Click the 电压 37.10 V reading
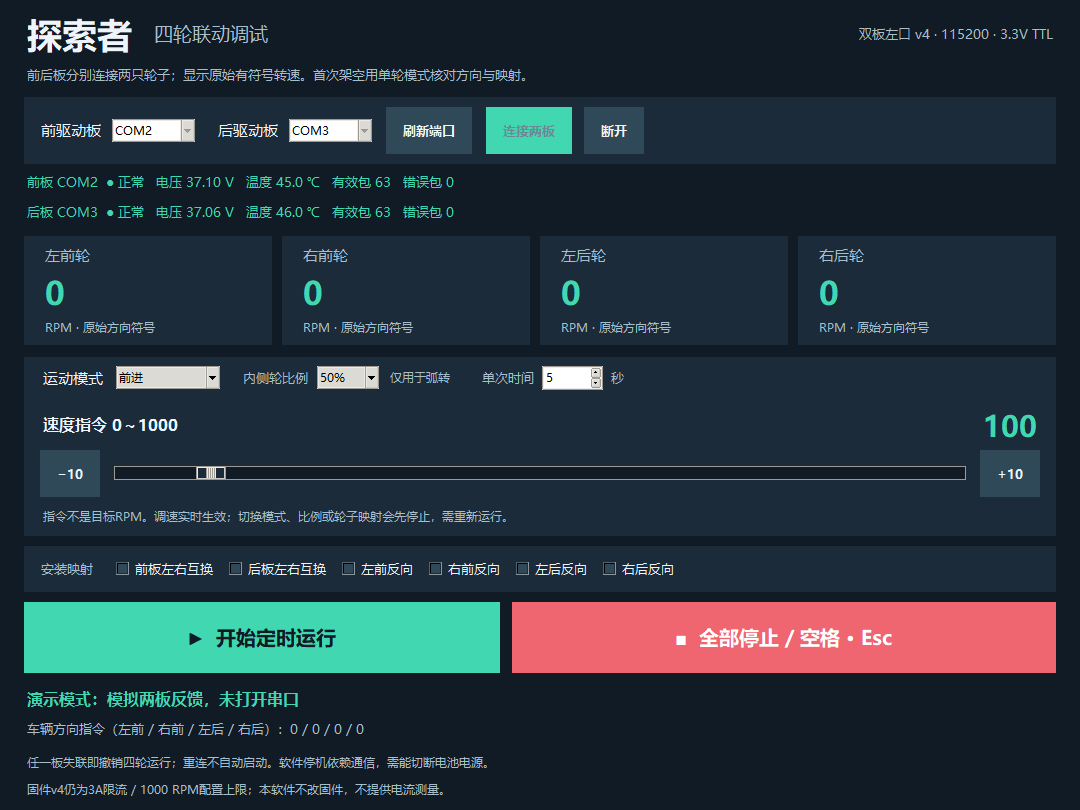Viewport: 1080px width, 810px height. [x=195, y=183]
